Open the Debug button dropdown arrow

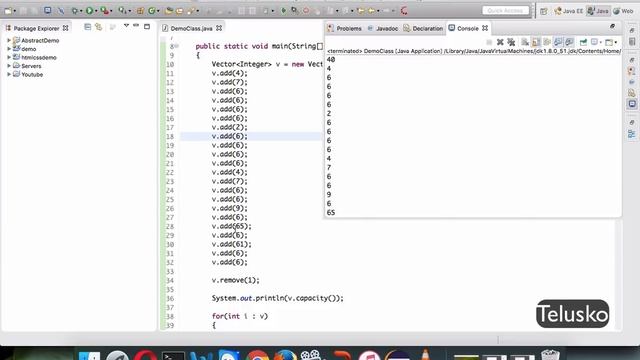pos(81,11)
